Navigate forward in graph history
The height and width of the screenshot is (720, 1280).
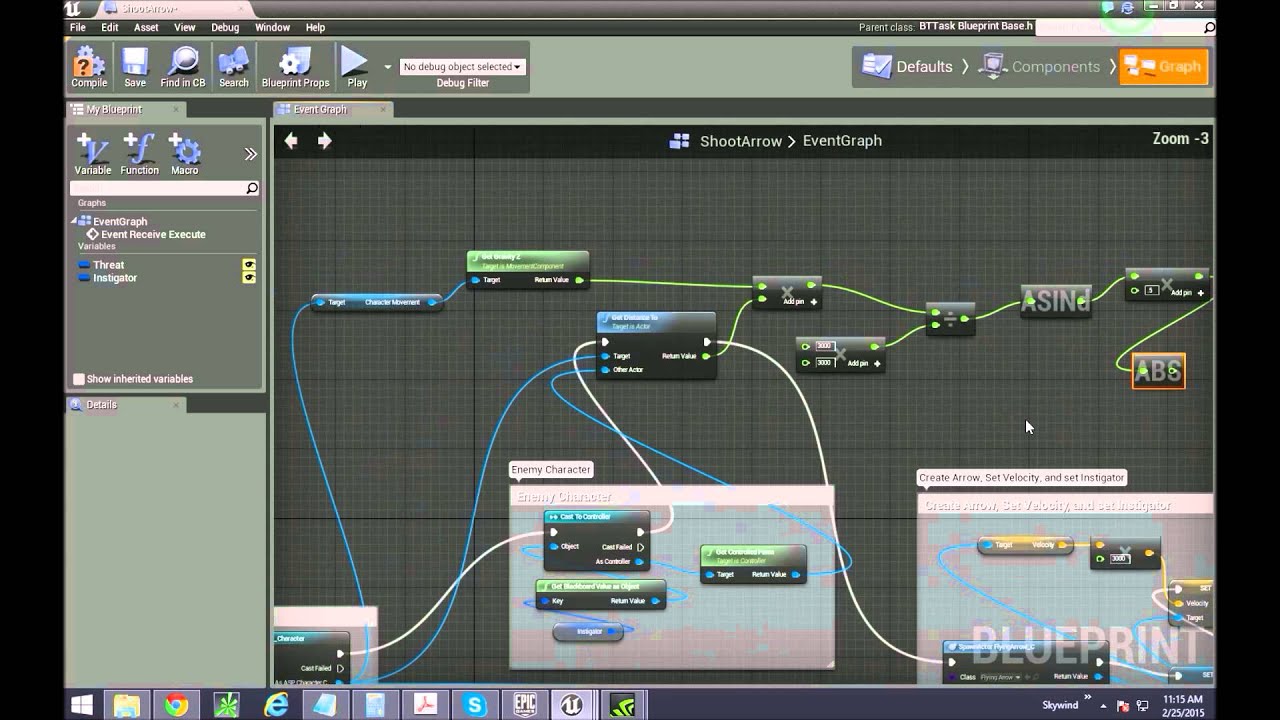click(324, 141)
